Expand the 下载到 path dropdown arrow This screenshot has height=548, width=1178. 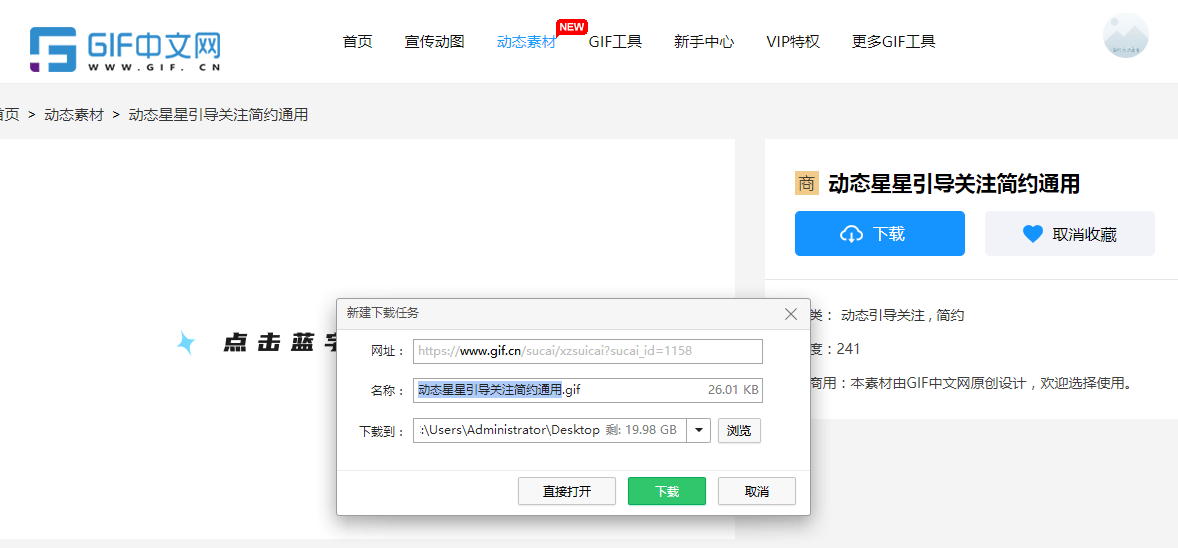coord(699,430)
